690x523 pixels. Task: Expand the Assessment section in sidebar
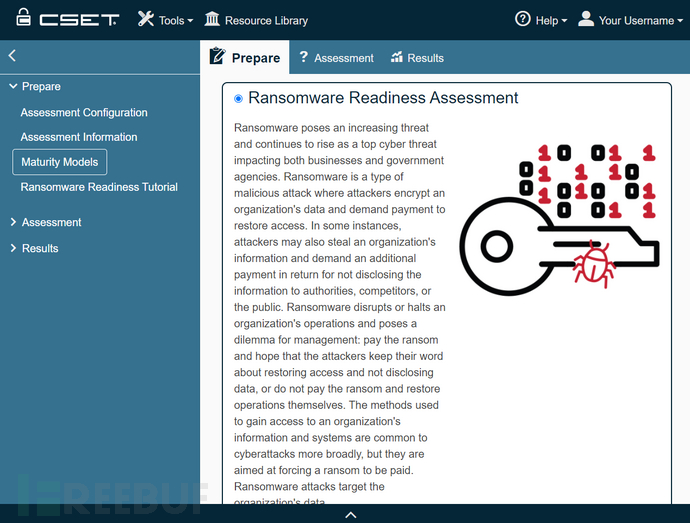tap(51, 222)
